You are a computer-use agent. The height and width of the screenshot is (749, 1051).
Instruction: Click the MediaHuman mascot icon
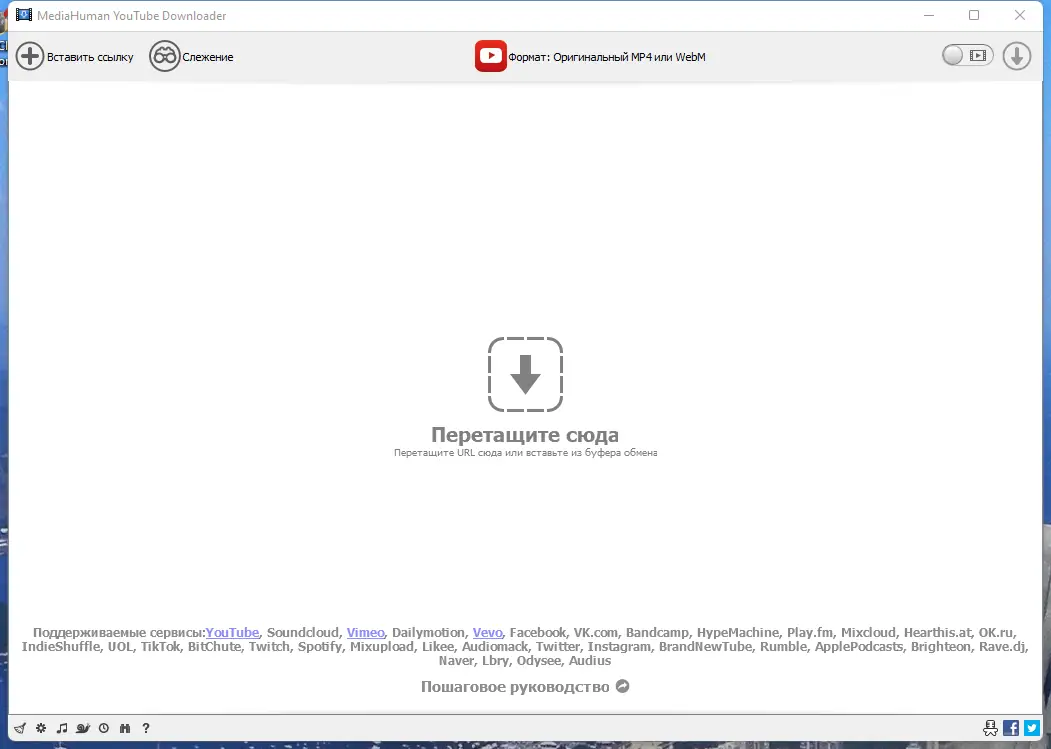990,728
